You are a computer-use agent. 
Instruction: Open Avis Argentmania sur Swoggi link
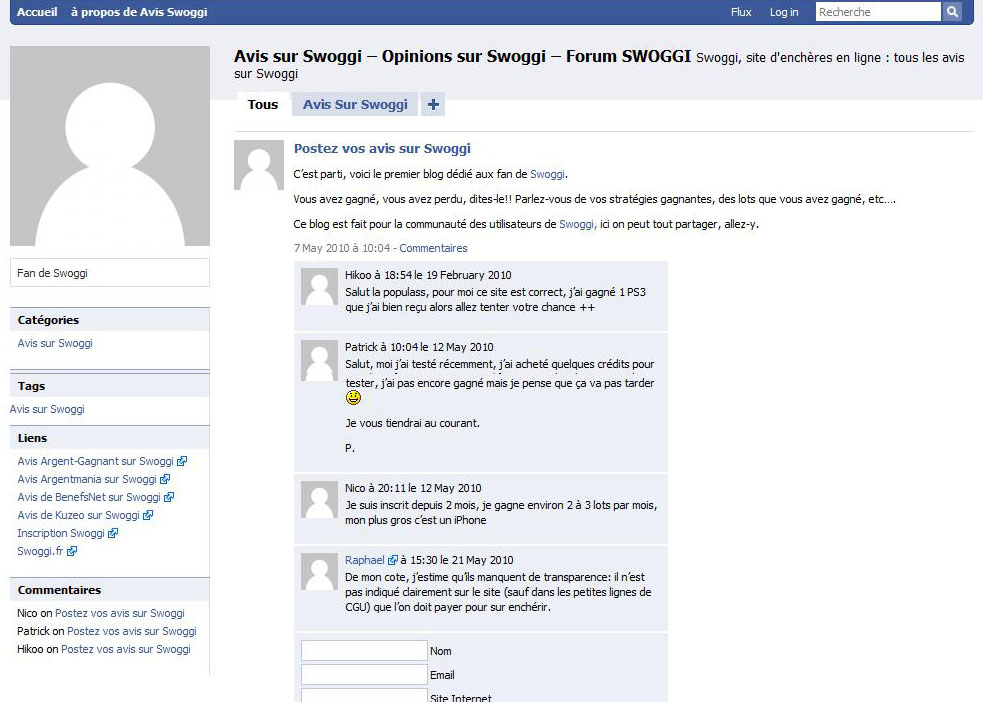pos(87,479)
